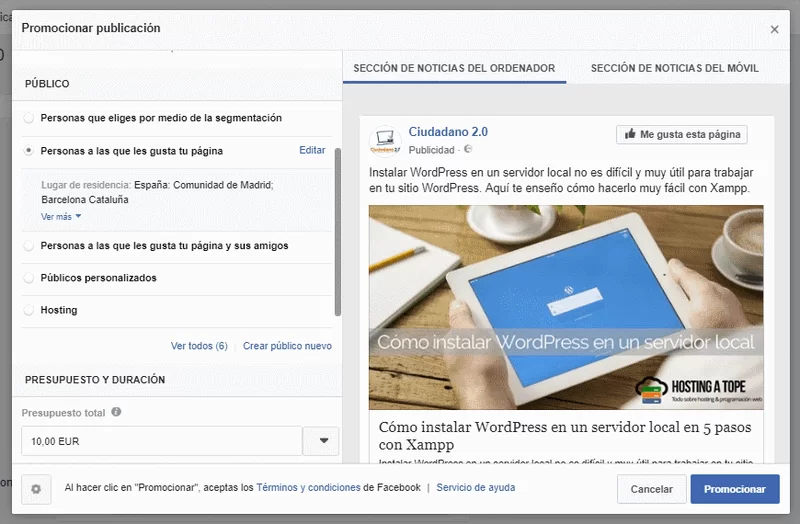800x524 pixels.
Task: Select Personas a las que les gusta tu página y sus amigos
Action: pyautogui.click(x=29, y=245)
